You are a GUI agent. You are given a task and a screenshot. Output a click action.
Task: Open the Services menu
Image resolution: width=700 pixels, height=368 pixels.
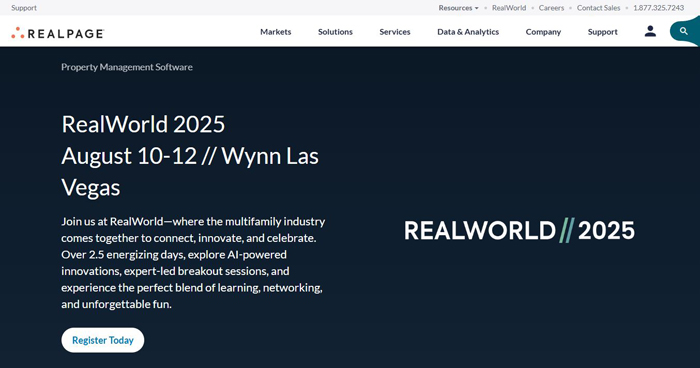(395, 32)
